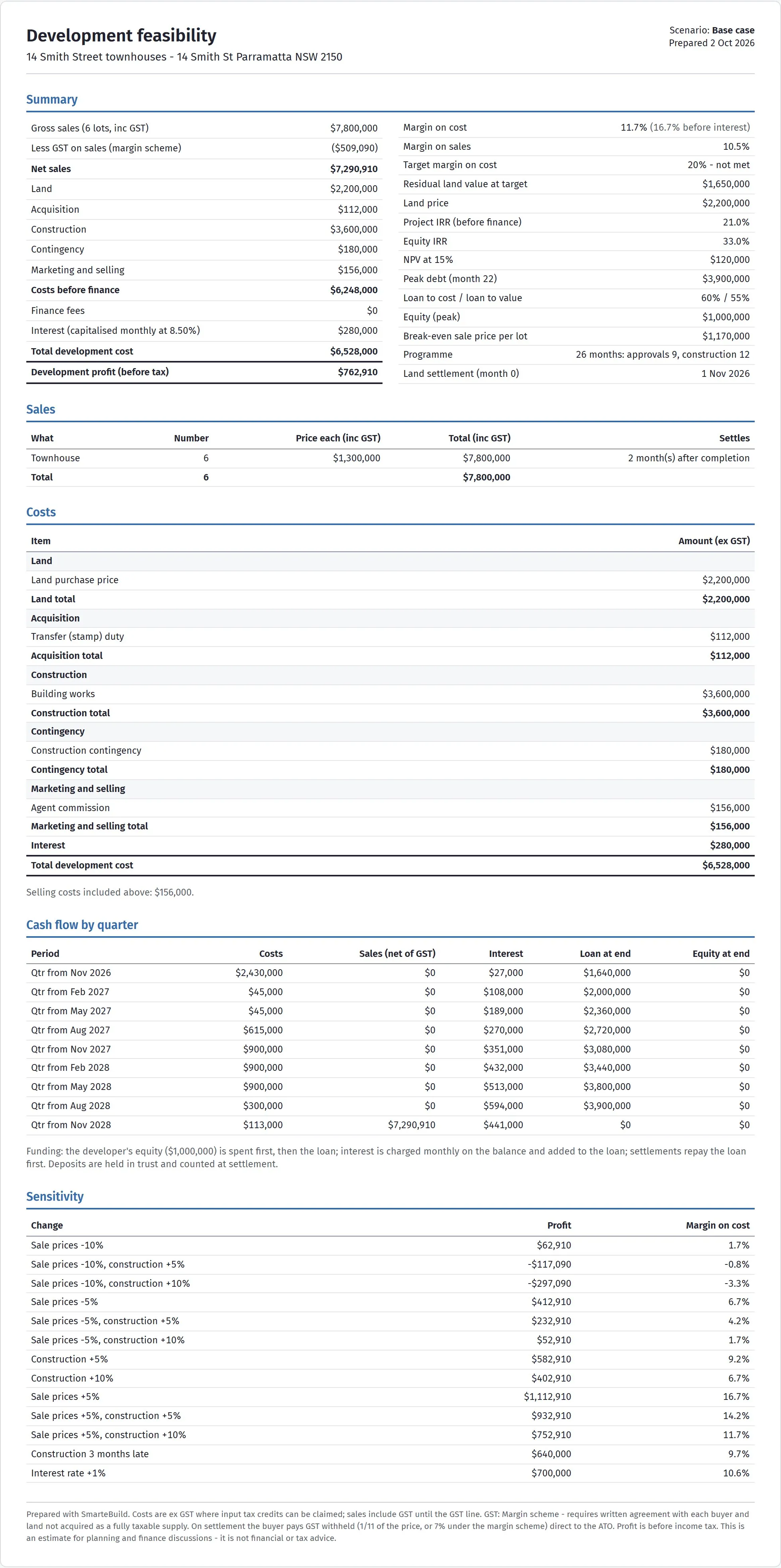Click the project address subtitle
The width and height of the screenshot is (781, 1568).
[x=184, y=57]
